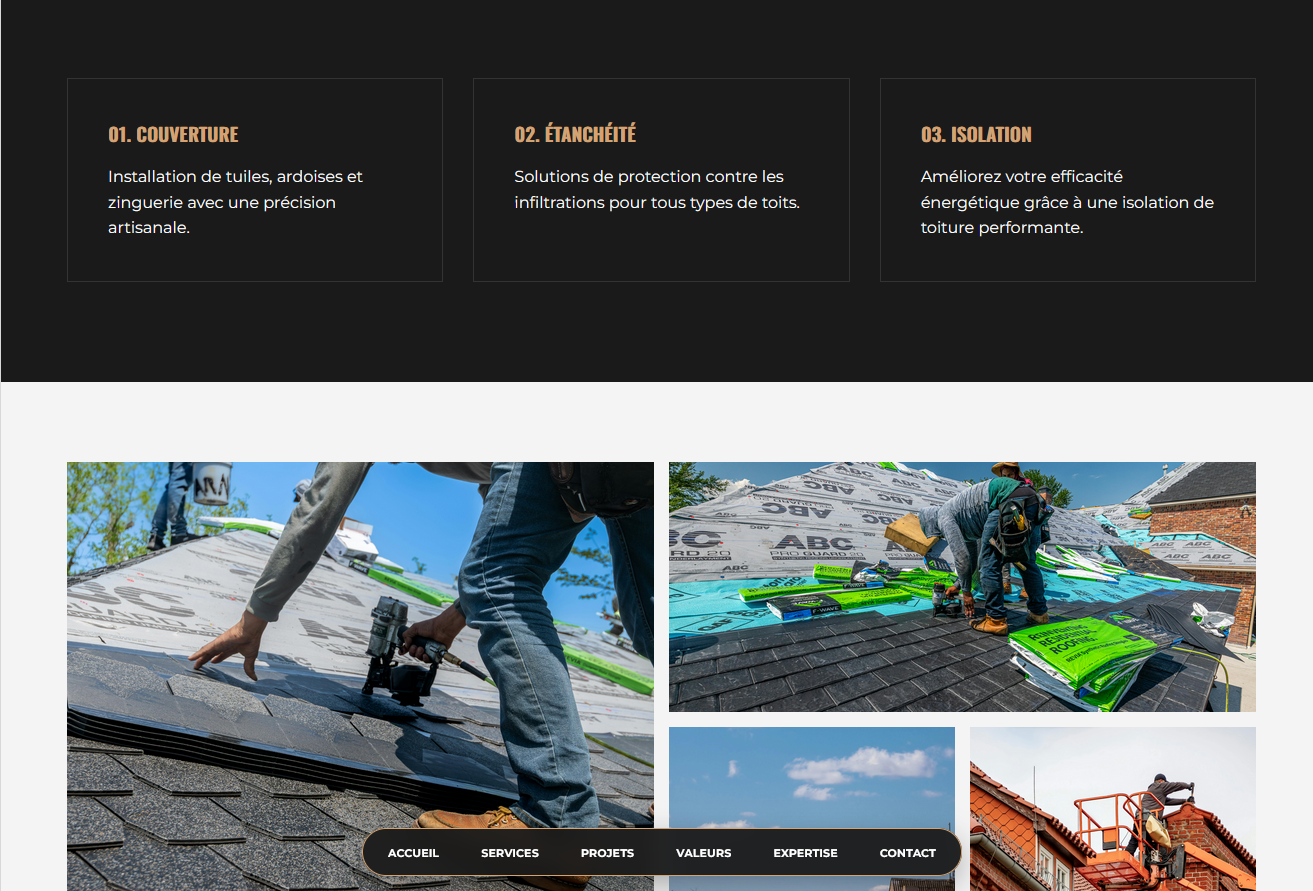Select VALEURS in the bottom navigation
The image size is (1313, 891).
(x=703, y=853)
